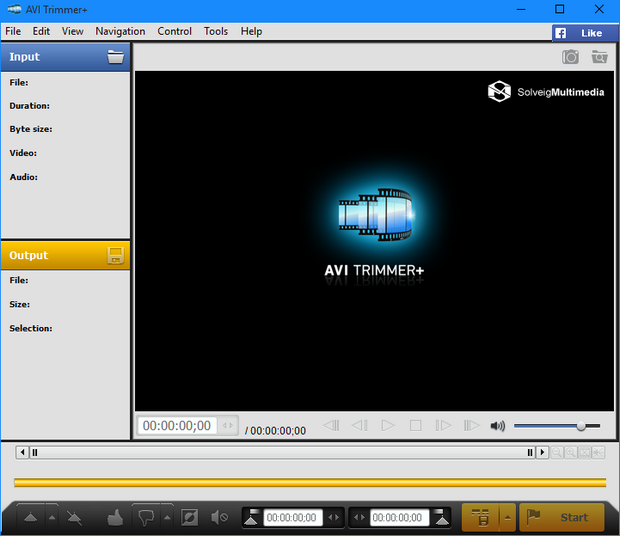Toggle the audio silence icon

click(219, 517)
